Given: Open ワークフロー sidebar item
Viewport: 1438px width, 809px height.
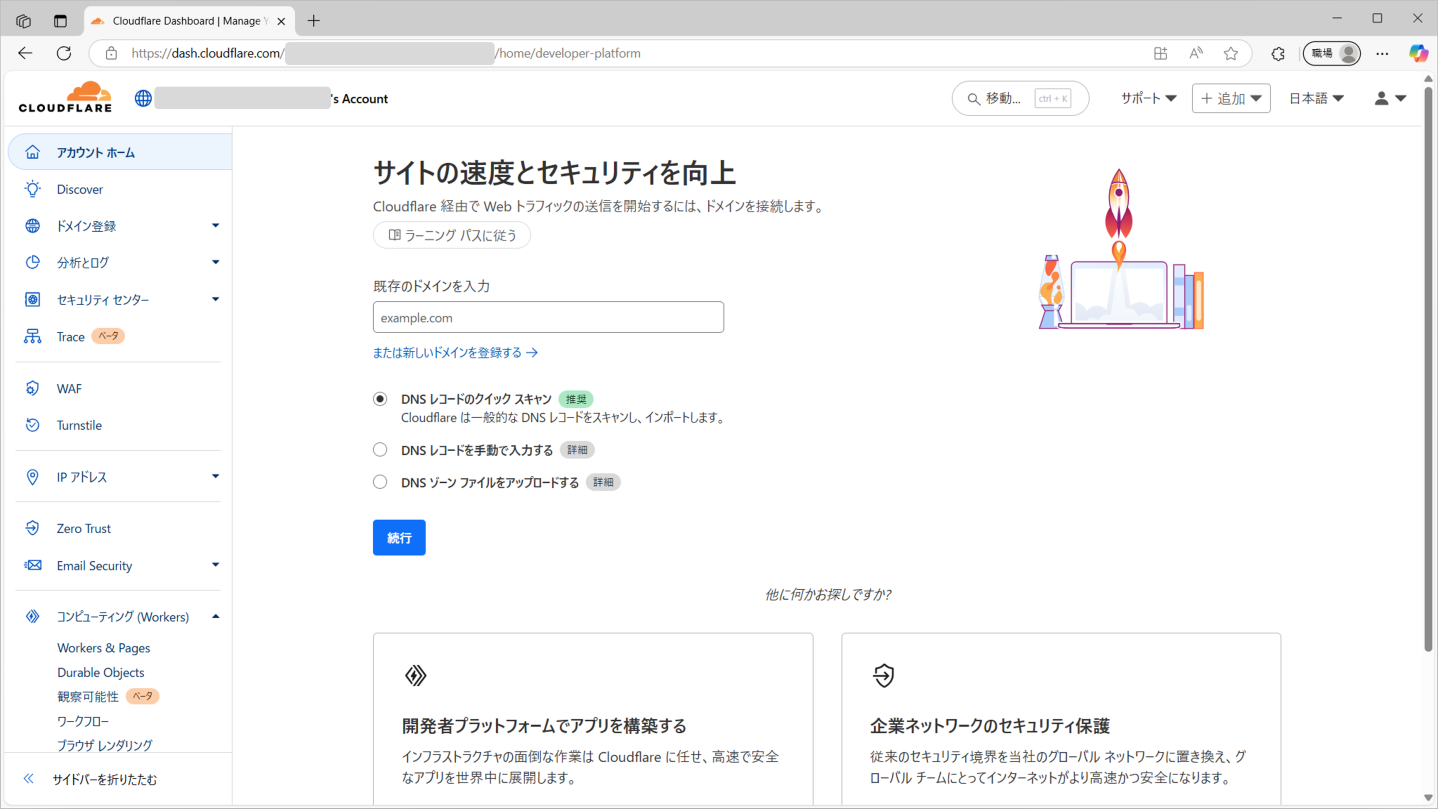Looking at the screenshot, I should [83, 721].
